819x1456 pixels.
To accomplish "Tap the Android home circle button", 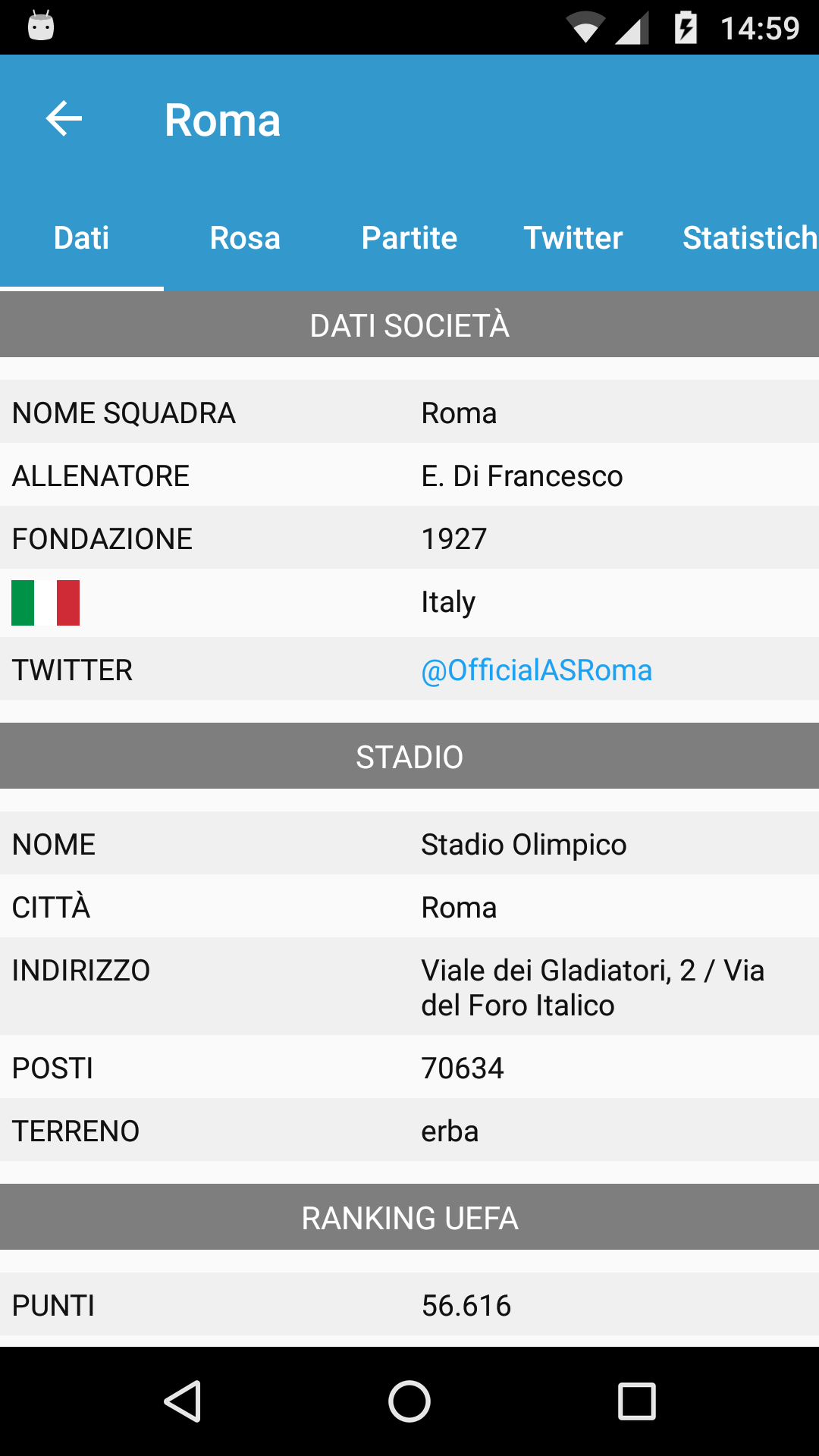I will [x=409, y=1401].
